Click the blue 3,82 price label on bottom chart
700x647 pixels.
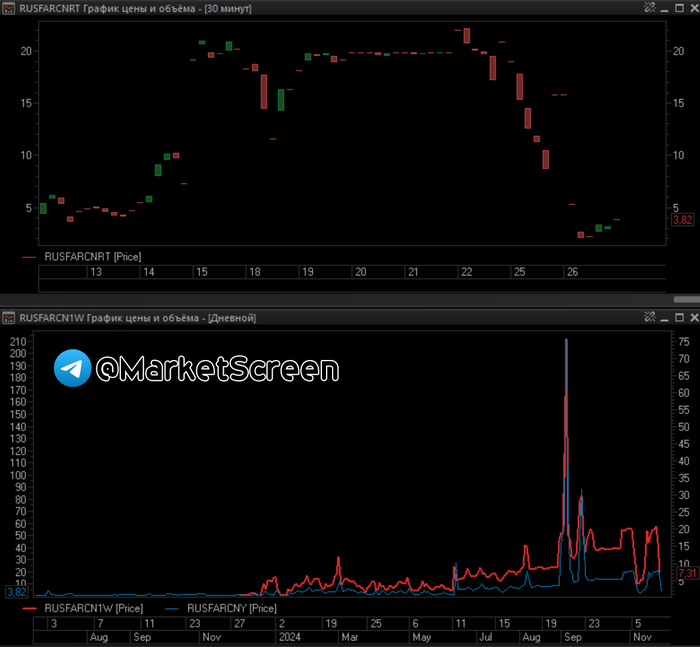17,592
